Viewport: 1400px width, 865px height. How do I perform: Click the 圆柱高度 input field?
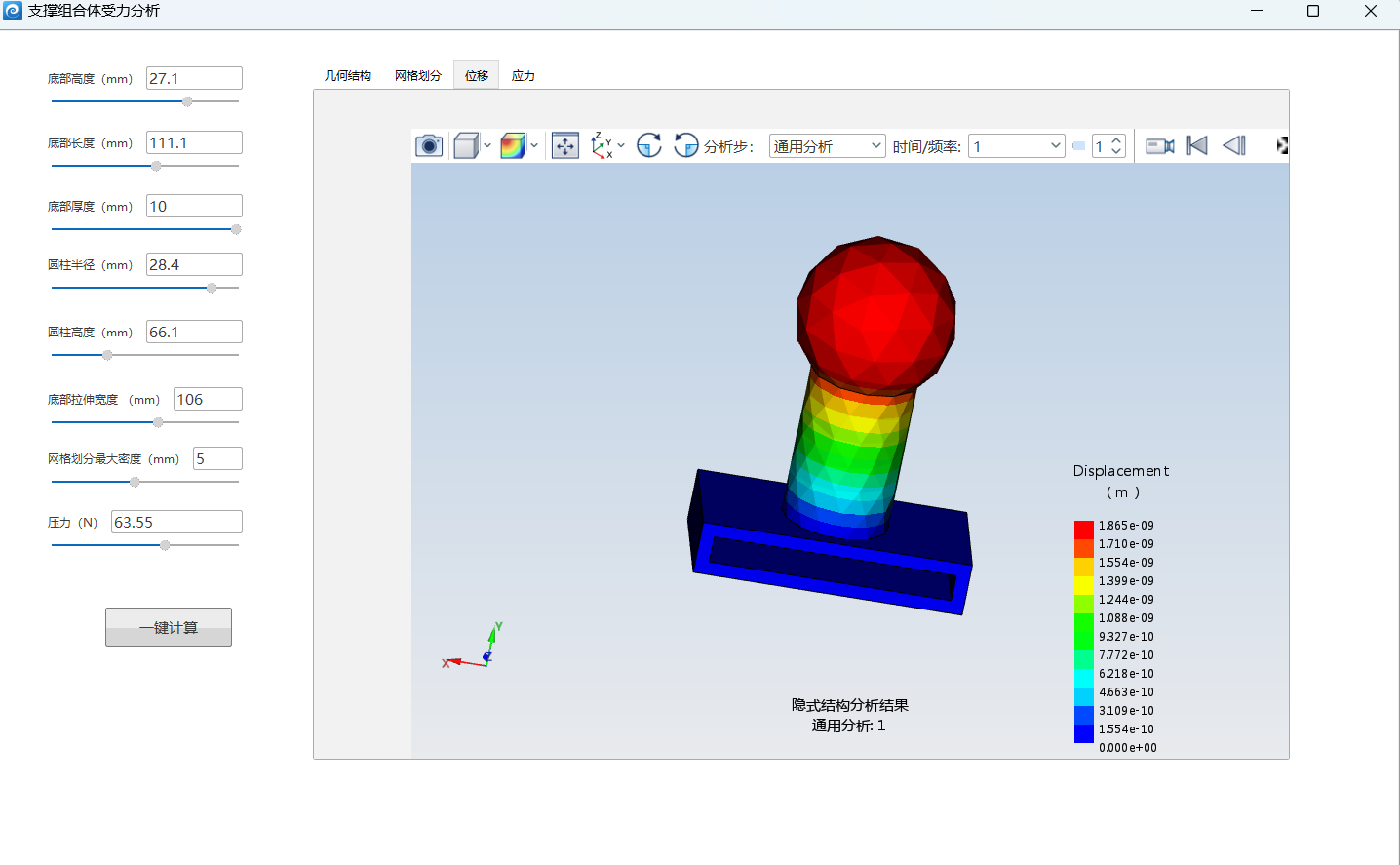coord(194,332)
